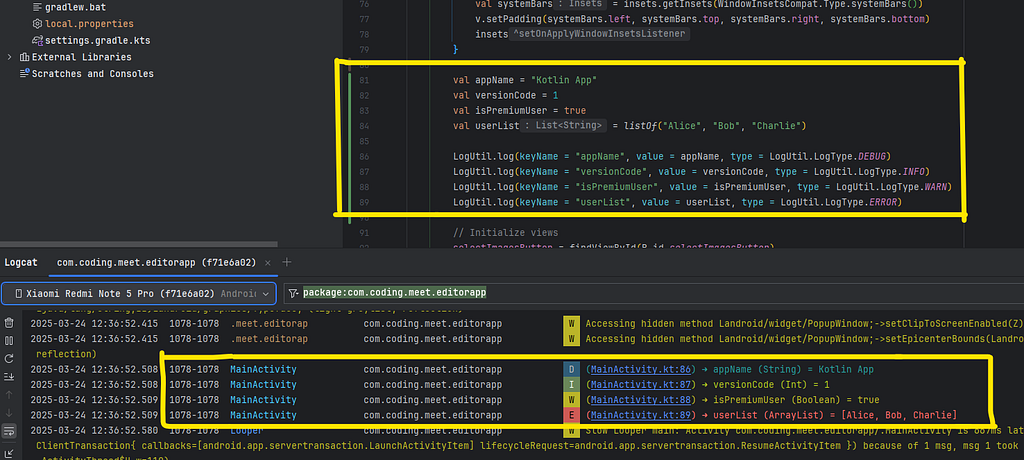The image size is (1024, 460).
Task: Click the List<String> inlay hint
Action: 564,125
